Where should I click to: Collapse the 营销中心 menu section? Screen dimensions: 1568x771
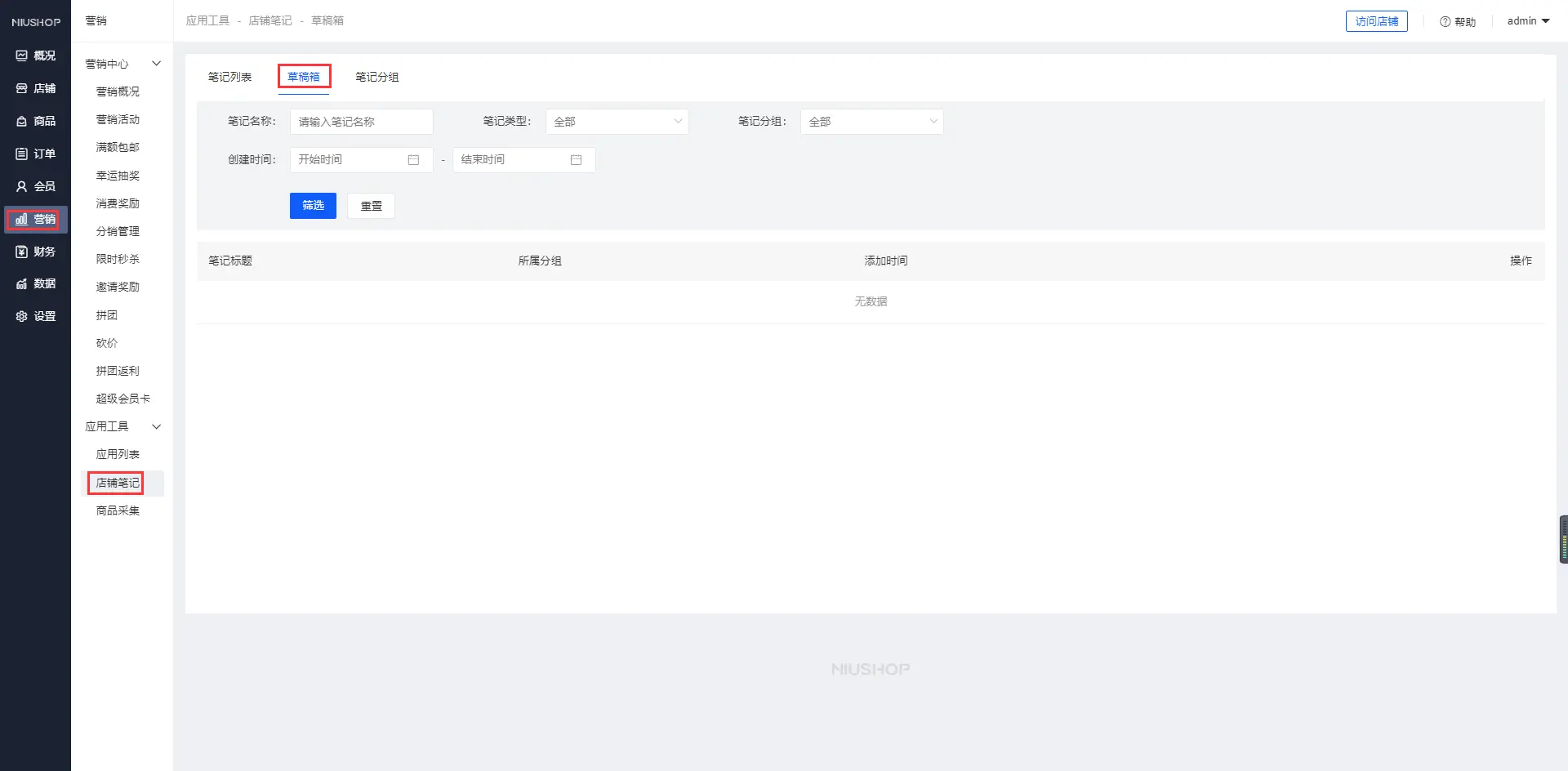[156, 64]
